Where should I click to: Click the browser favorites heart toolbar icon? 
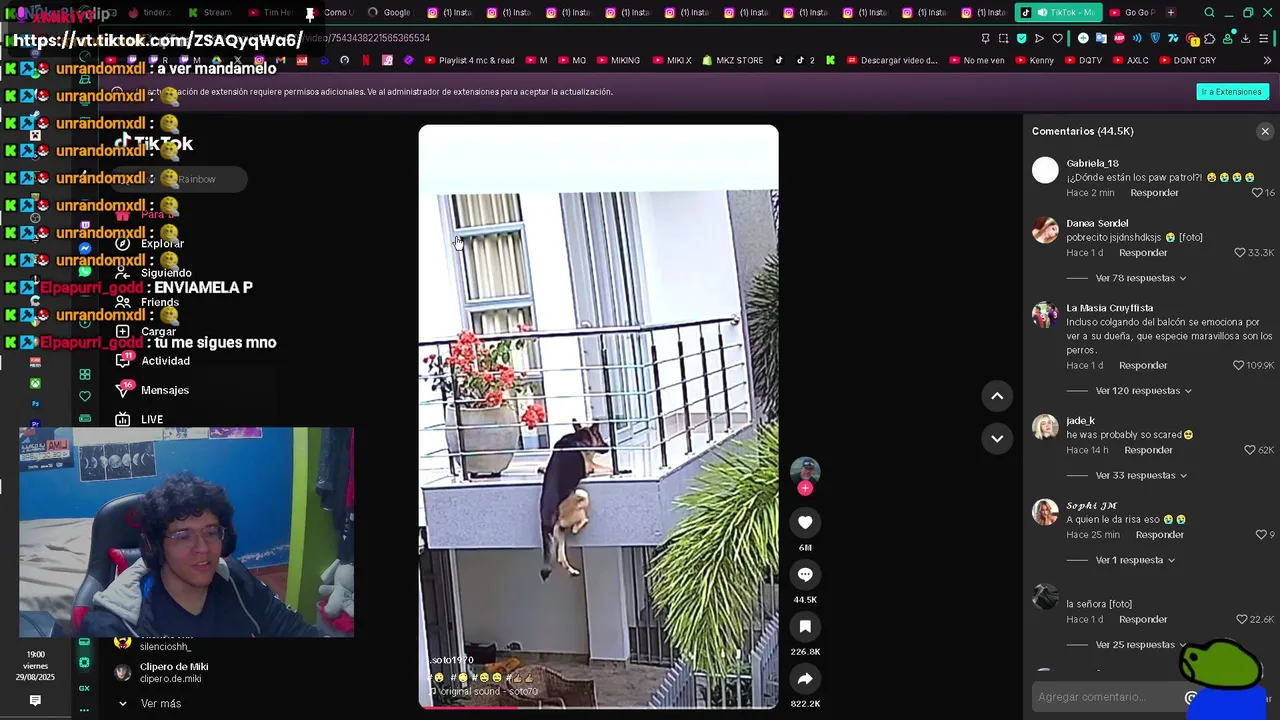pyautogui.click(x=1057, y=38)
